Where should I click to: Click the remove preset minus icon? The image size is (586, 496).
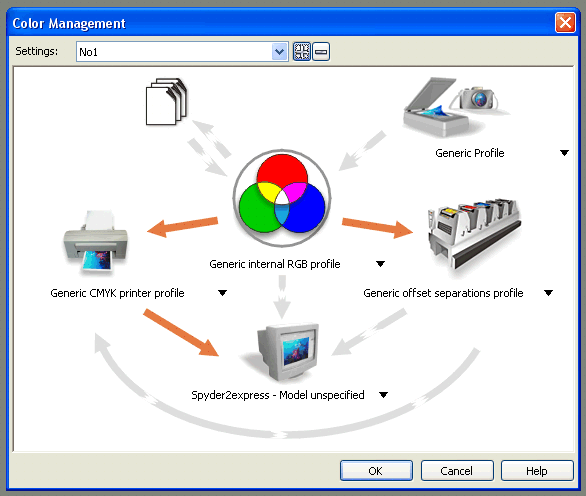321,51
